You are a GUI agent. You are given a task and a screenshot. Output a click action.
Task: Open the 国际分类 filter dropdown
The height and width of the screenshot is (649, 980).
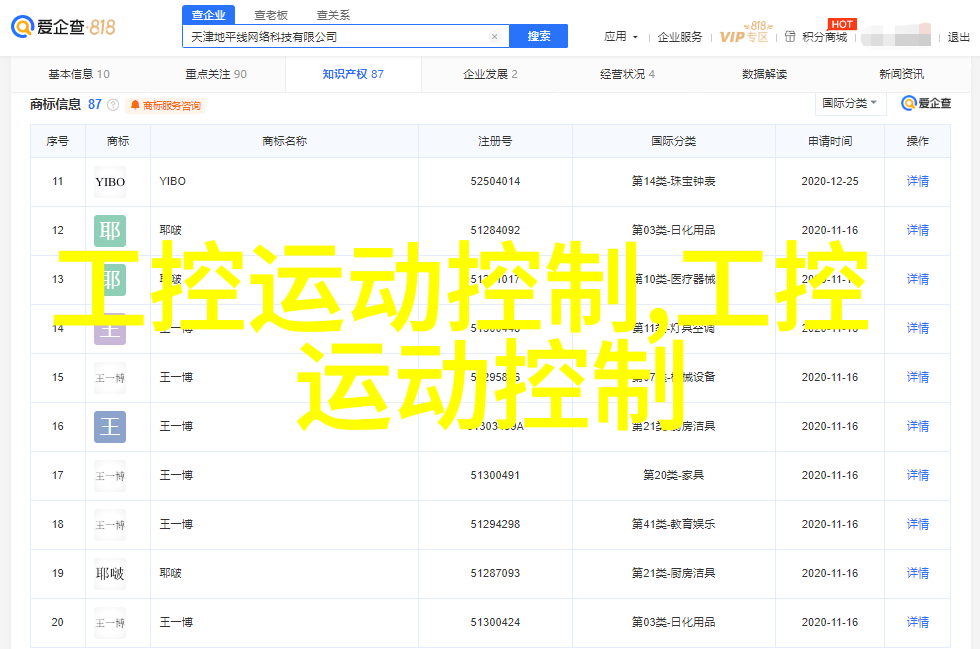(850, 103)
